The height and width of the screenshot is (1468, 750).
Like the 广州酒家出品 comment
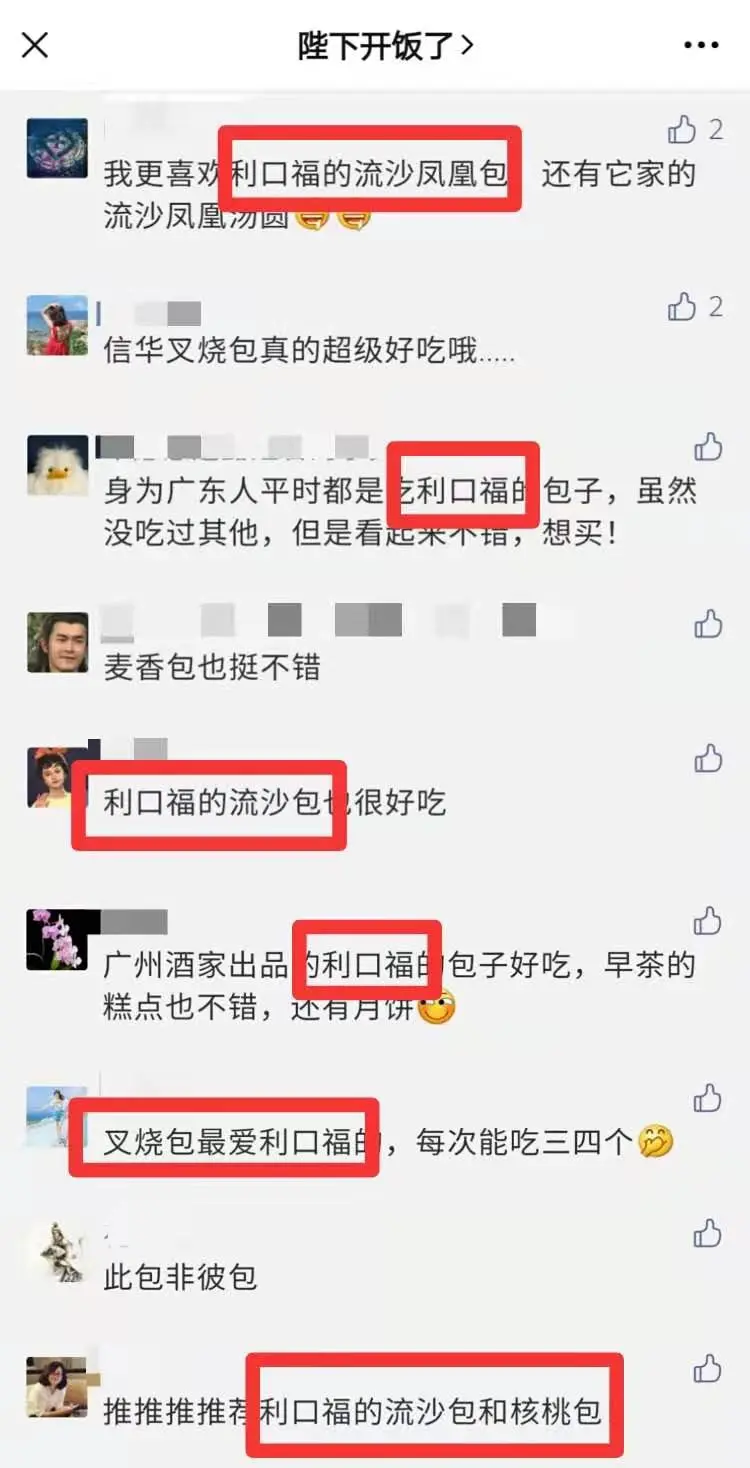click(708, 921)
